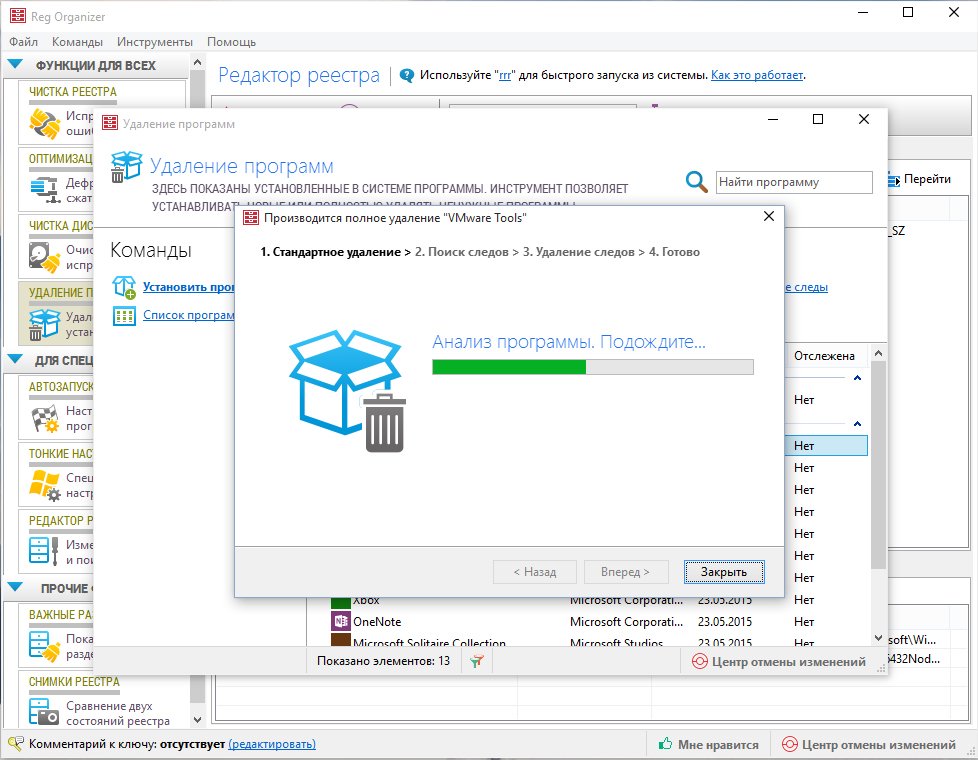The height and width of the screenshot is (760, 978).
Task: Click the key comment icon in status bar
Action: pos(16,744)
